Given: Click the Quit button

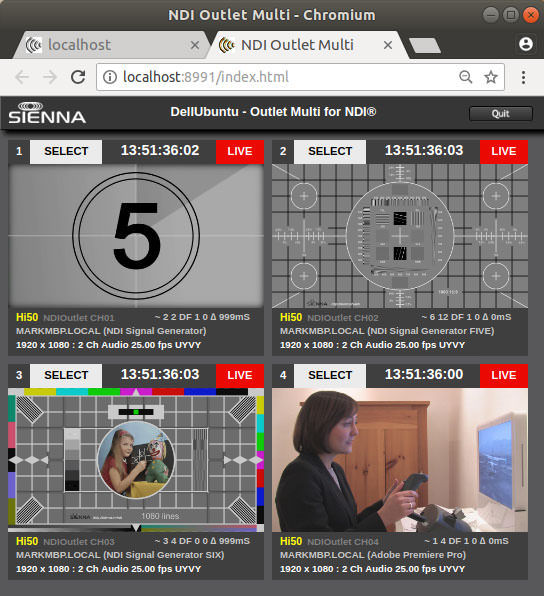Looking at the screenshot, I should (x=501, y=113).
